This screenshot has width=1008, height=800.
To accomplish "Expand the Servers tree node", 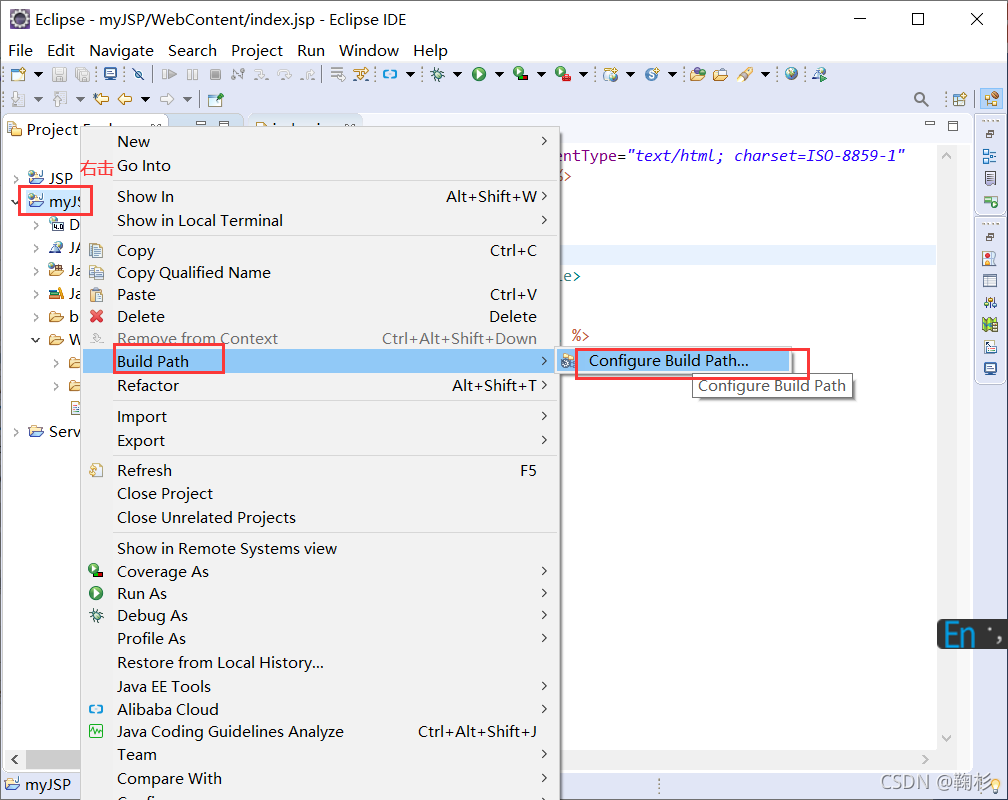I will point(15,432).
